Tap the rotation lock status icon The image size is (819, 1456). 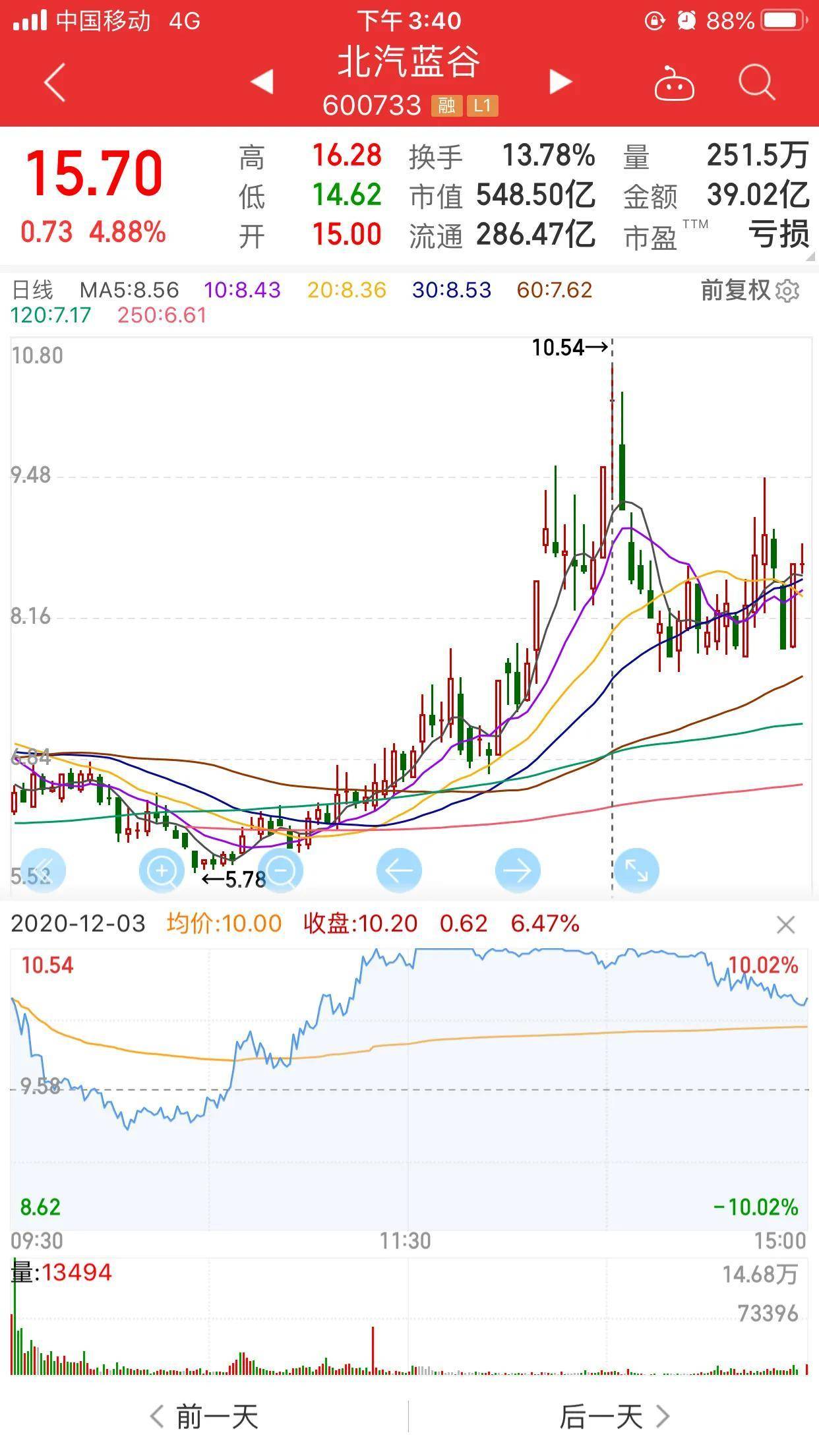(x=654, y=21)
